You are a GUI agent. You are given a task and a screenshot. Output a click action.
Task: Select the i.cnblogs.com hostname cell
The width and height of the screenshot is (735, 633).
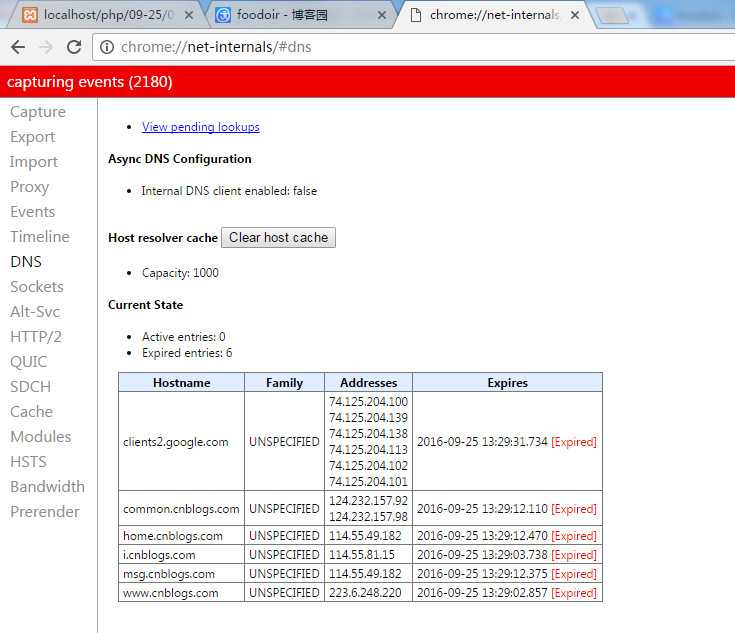[x=181, y=555]
